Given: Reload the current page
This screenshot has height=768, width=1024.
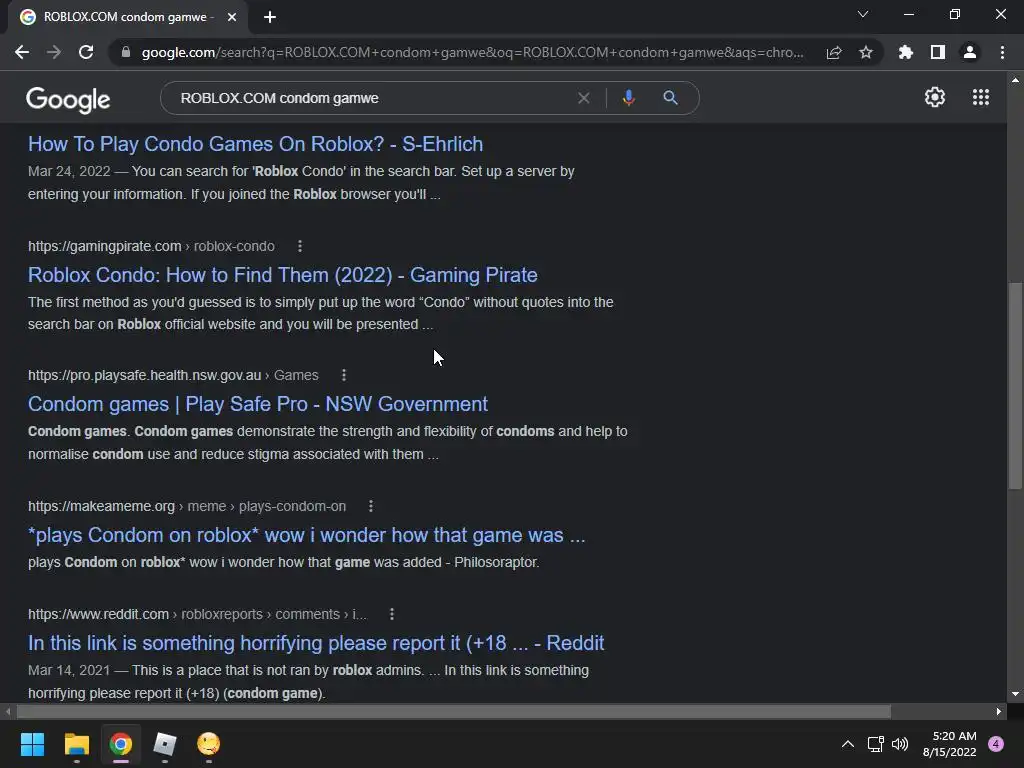Looking at the screenshot, I should (x=86, y=52).
